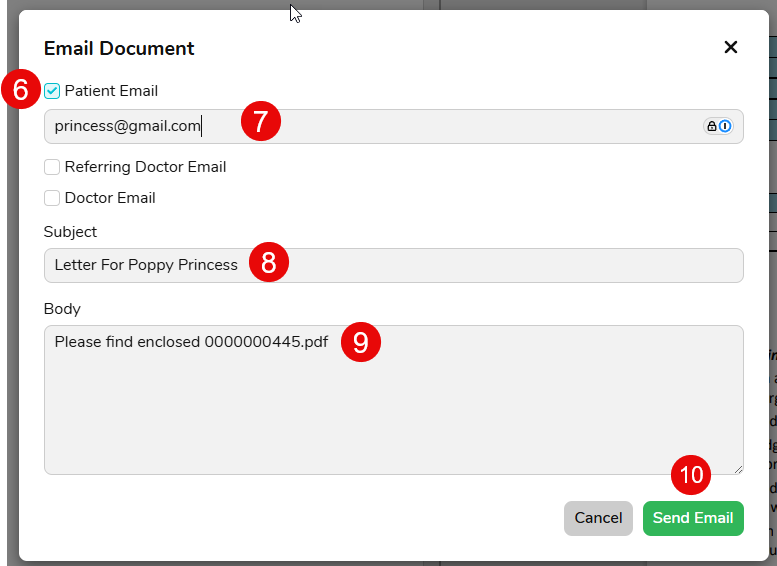This screenshot has height=566, width=777.
Task: Cancel the email document dialog
Action: (x=598, y=518)
